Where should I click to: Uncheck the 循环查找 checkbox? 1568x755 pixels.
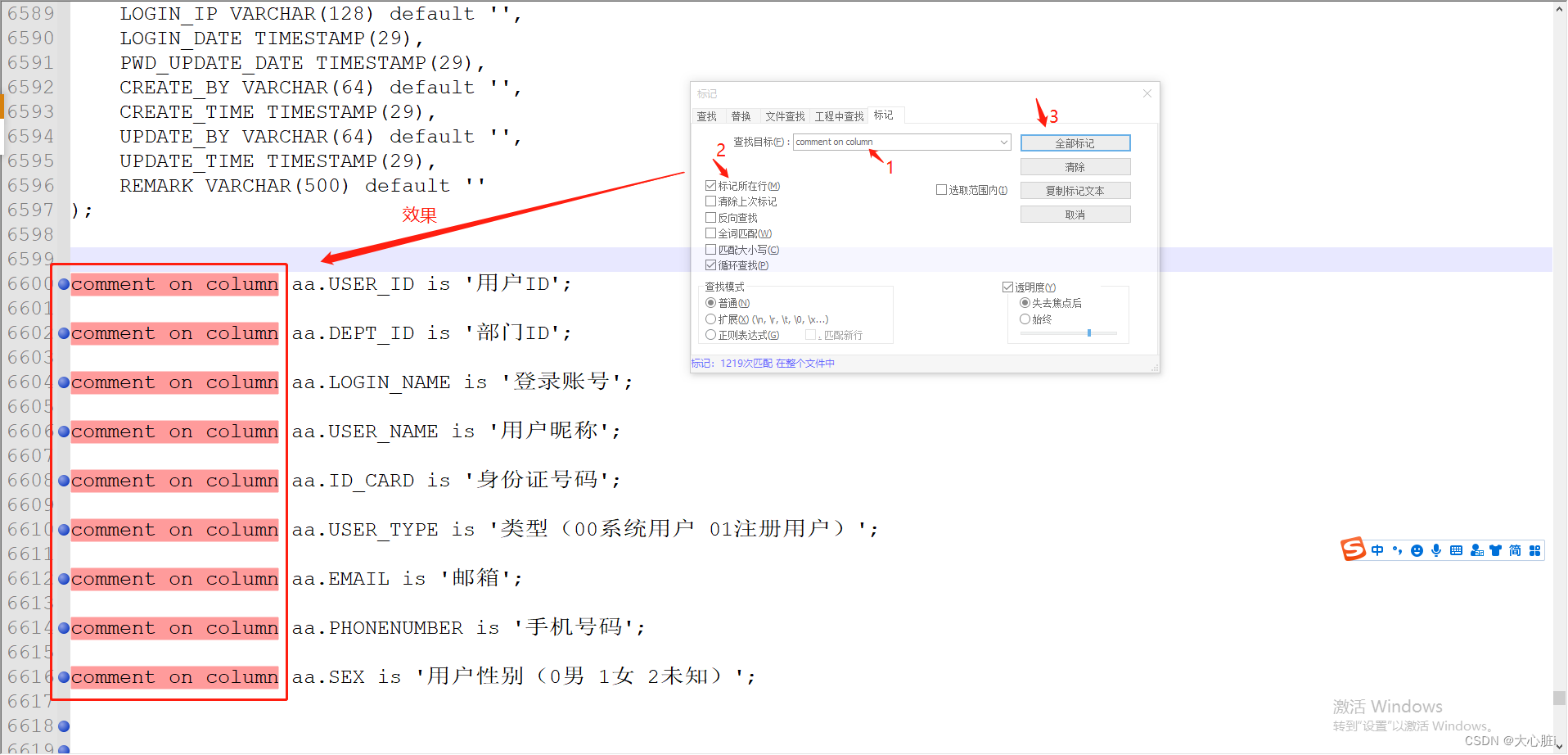pos(710,265)
